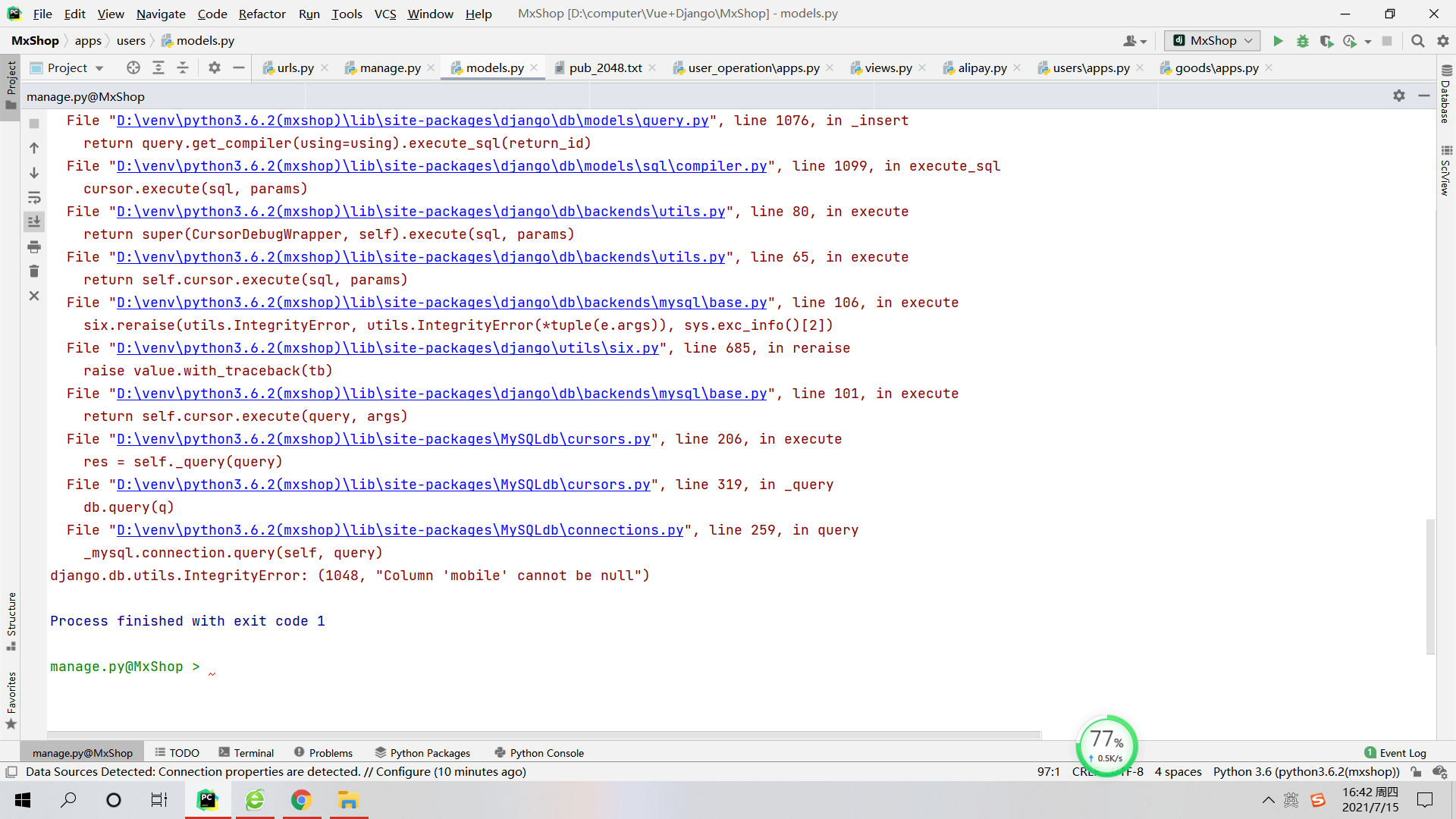Expand all in Project toolbar
This screenshot has height=819, width=1456.
tap(158, 67)
